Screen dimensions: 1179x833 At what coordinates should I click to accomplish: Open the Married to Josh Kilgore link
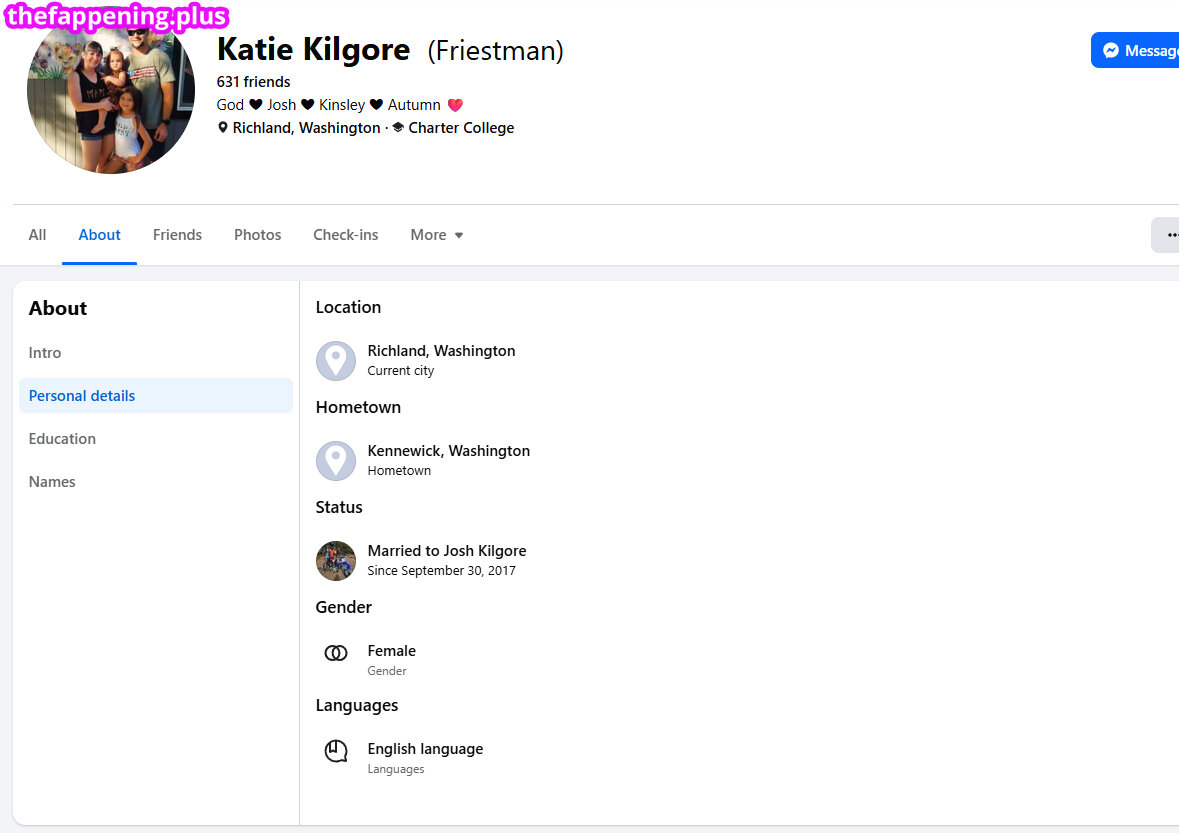tap(447, 551)
